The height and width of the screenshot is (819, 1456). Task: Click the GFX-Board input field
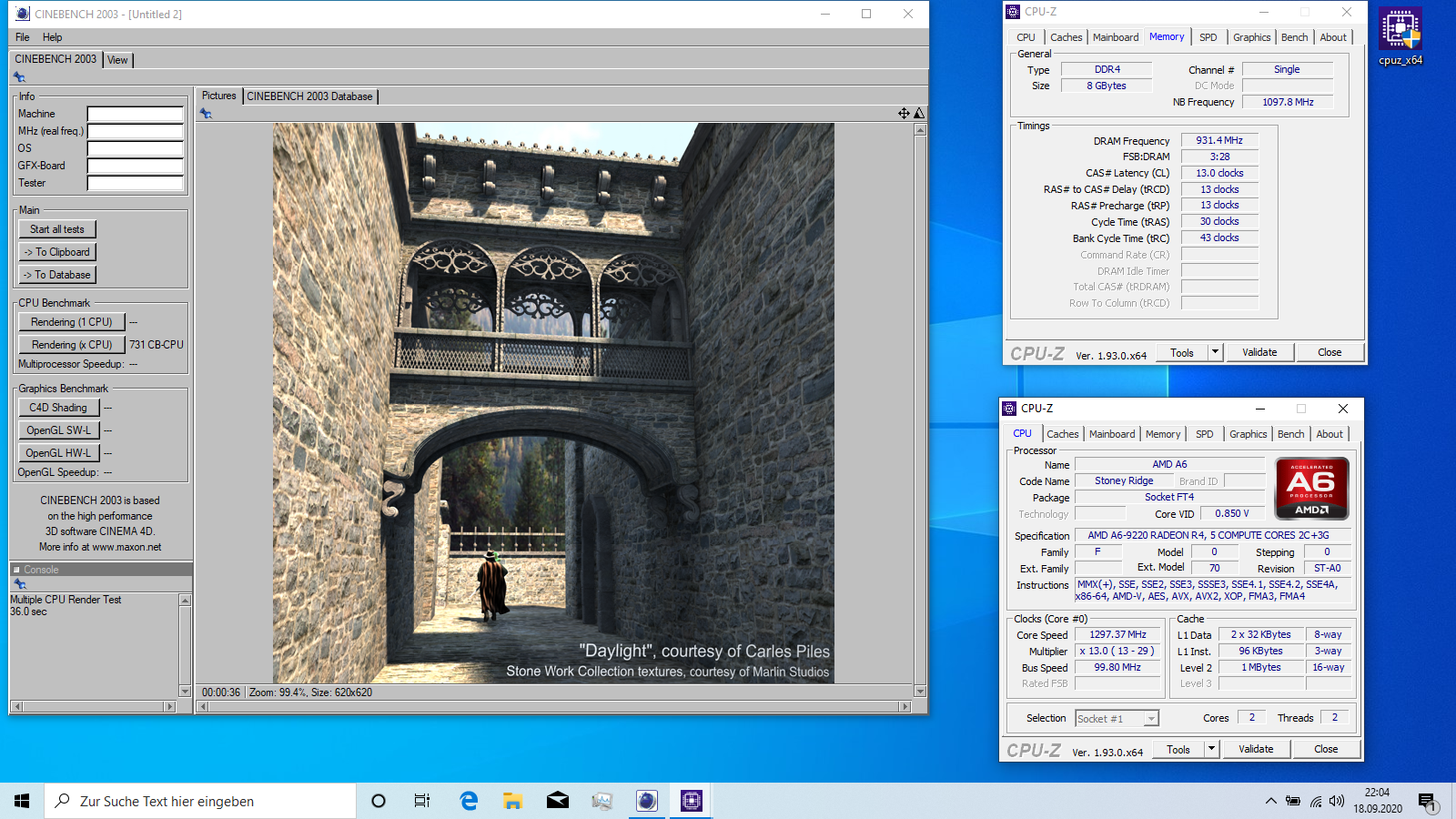pyautogui.click(x=136, y=166)
